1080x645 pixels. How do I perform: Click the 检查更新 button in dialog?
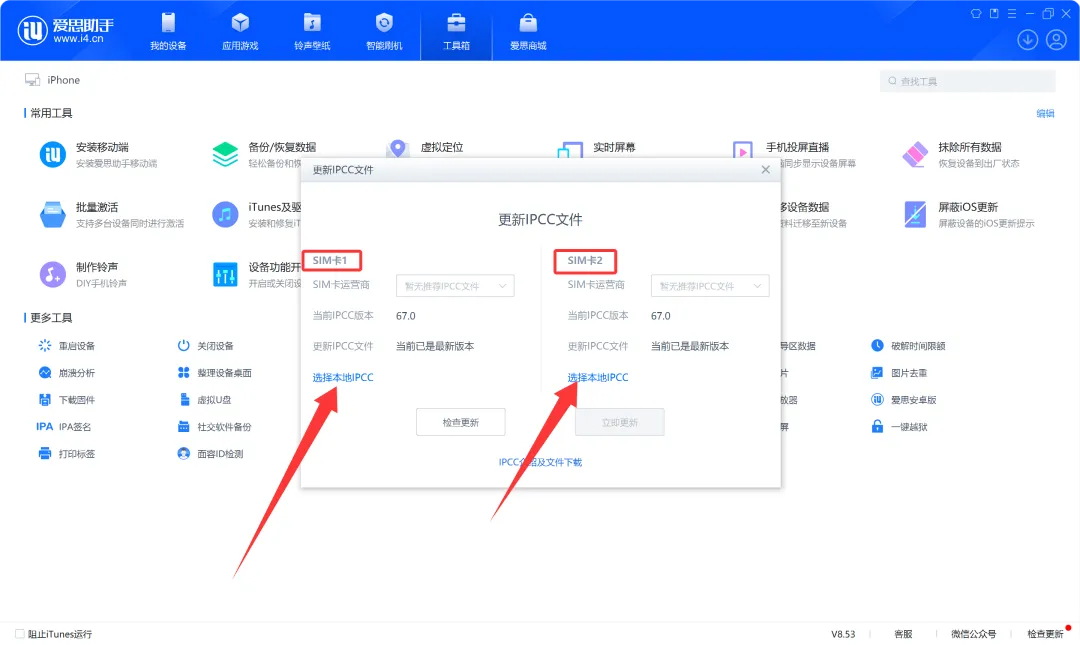click(461, 422)
